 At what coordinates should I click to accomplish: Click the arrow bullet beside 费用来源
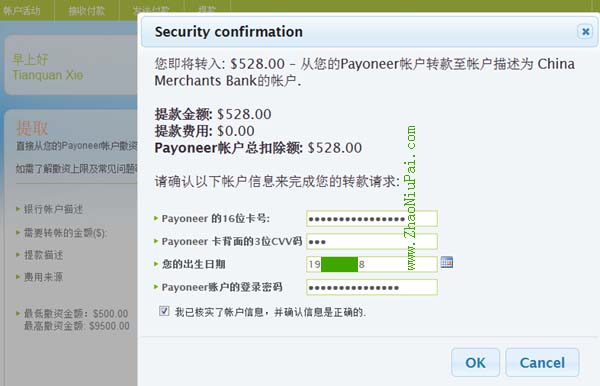click(x=18, y=276)
